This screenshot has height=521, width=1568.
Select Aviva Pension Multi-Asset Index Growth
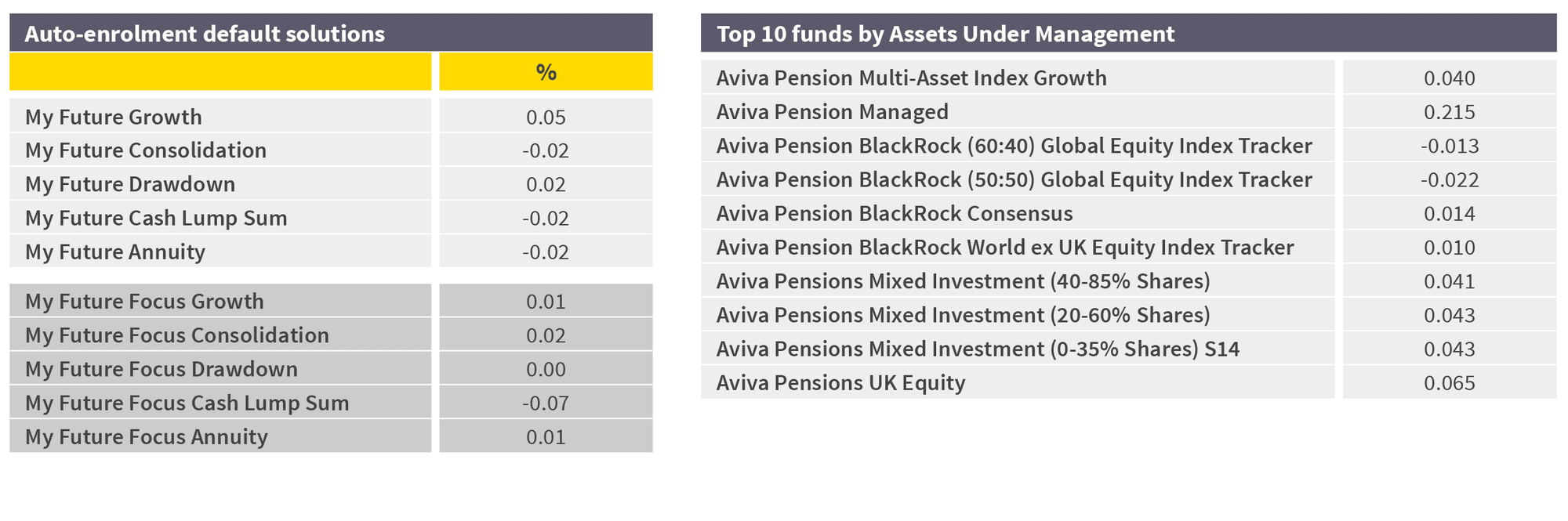(x=1129, y=78)
